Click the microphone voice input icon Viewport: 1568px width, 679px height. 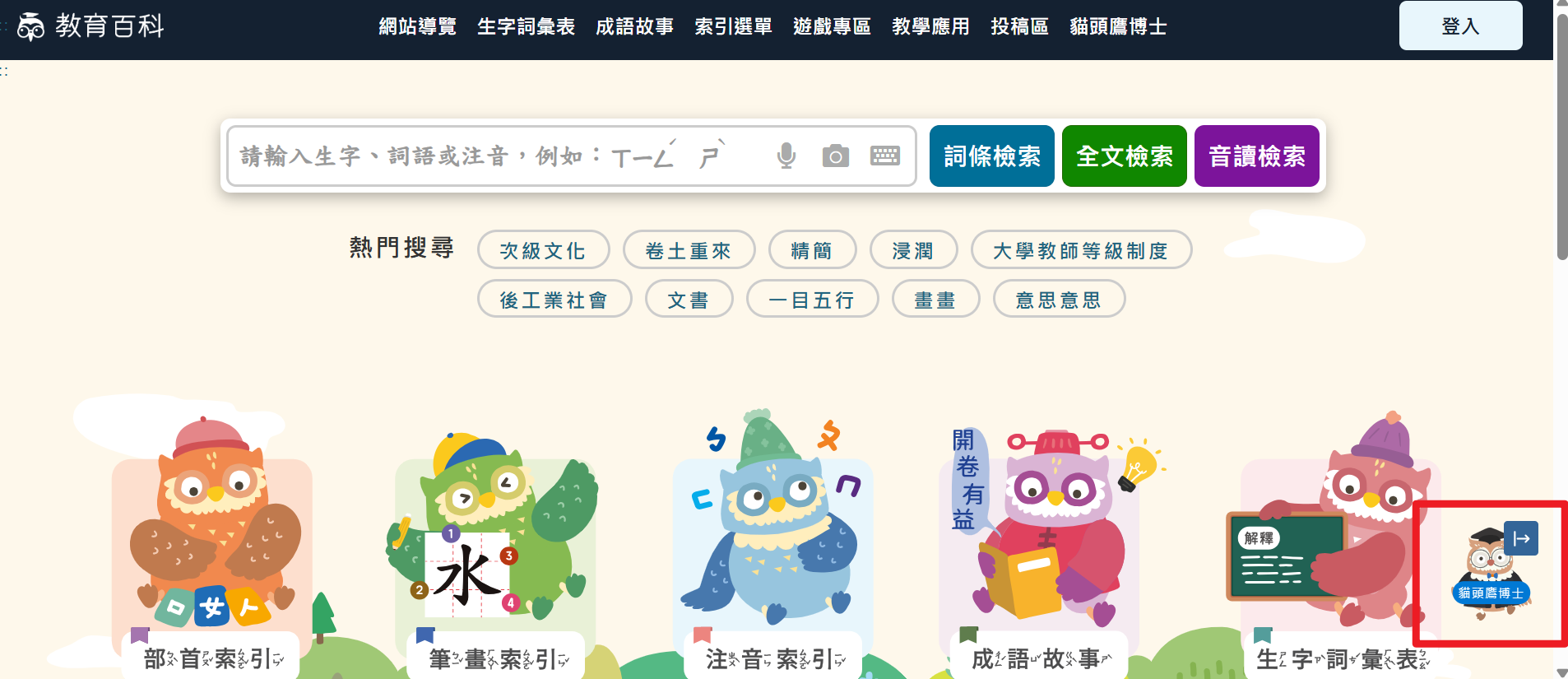point(786,156)
